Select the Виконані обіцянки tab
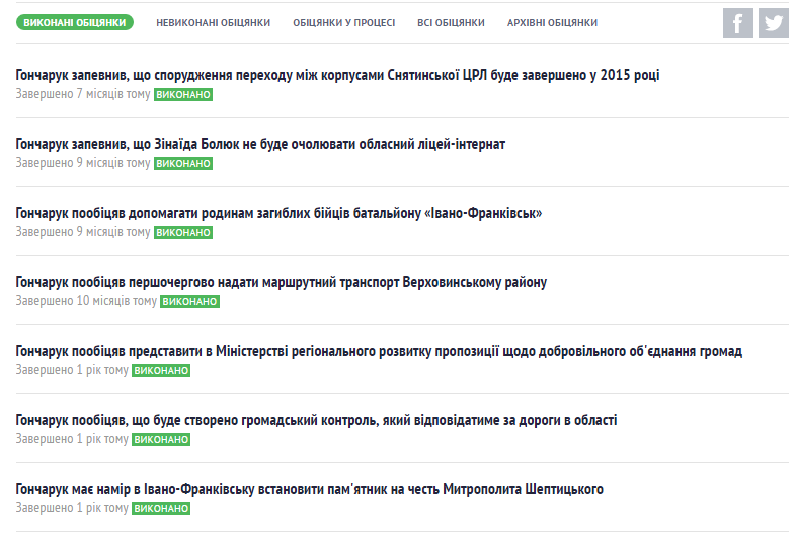This screenshot has height=537, width=795. tap(75, 22)
